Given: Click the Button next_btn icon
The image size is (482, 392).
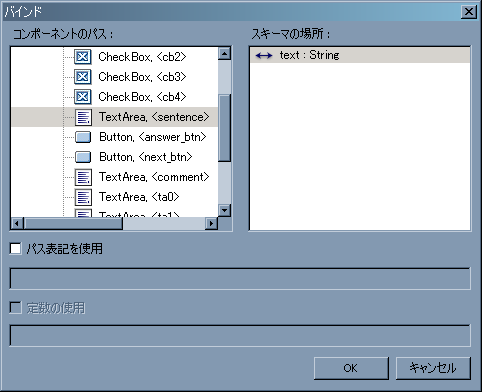Looking at the screenshot, I should (83, 157).
